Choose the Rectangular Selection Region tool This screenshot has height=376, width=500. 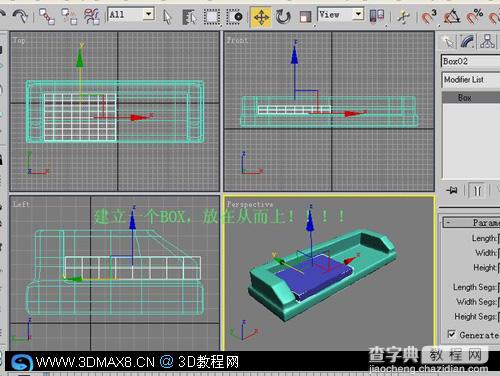pos(212,17)
